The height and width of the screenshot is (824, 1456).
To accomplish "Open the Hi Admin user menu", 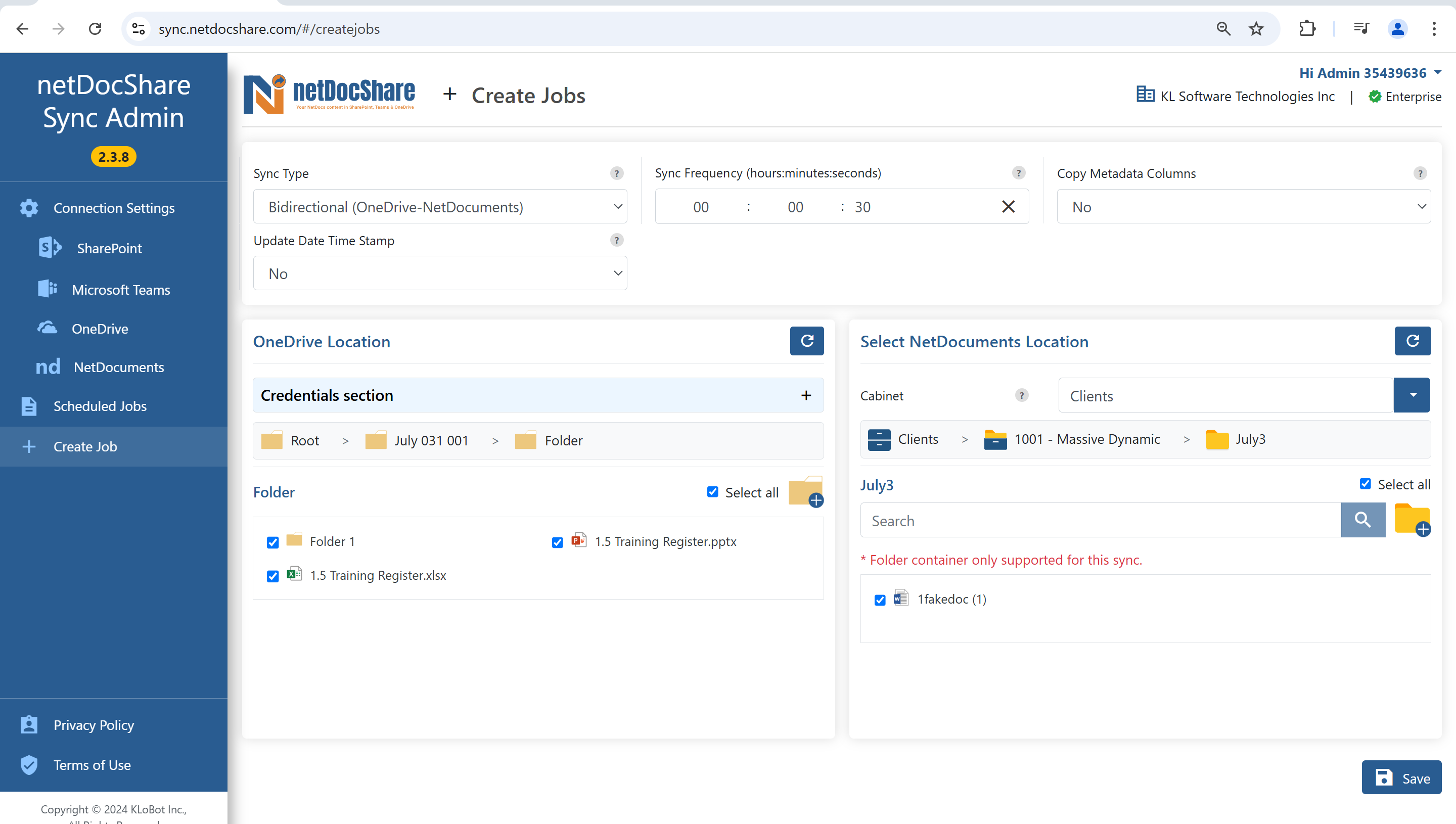I will tap(1370, 73).
